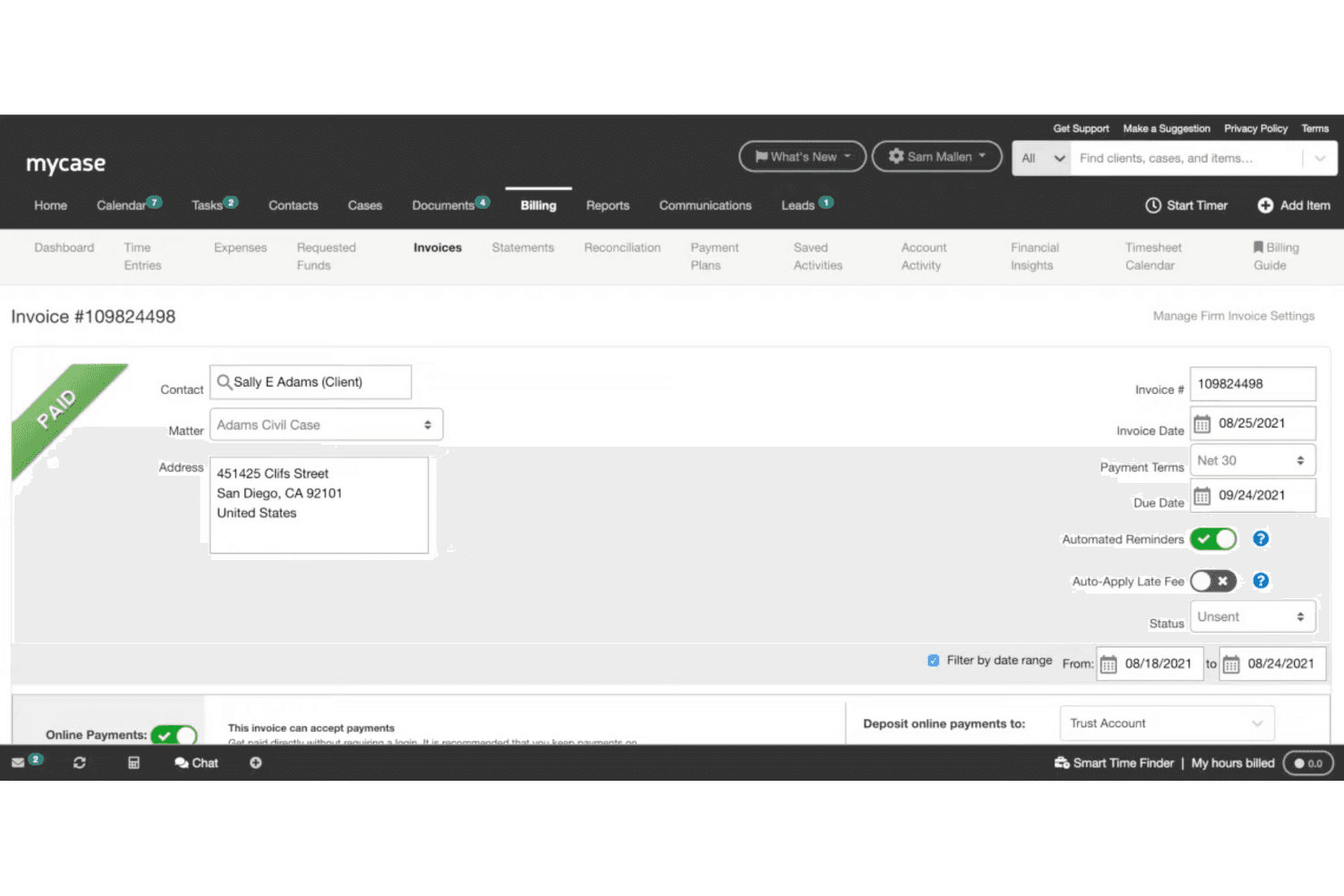Click the Add Item plus icon
This screenshot has width=1344, height=896.
point(1265,205)
